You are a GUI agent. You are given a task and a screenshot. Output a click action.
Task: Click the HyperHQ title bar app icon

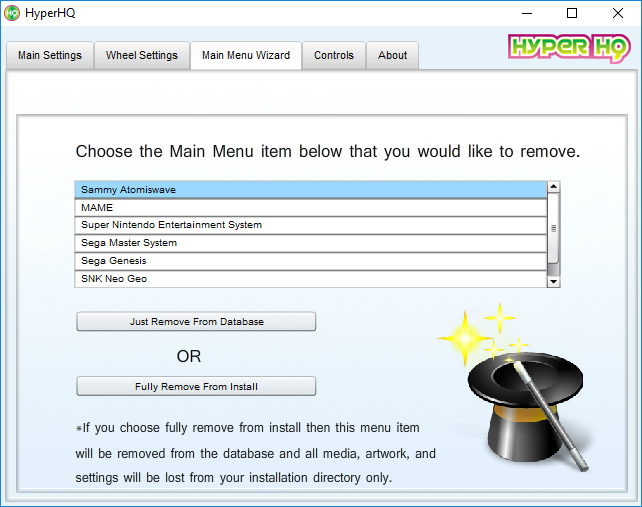(12, 13)
